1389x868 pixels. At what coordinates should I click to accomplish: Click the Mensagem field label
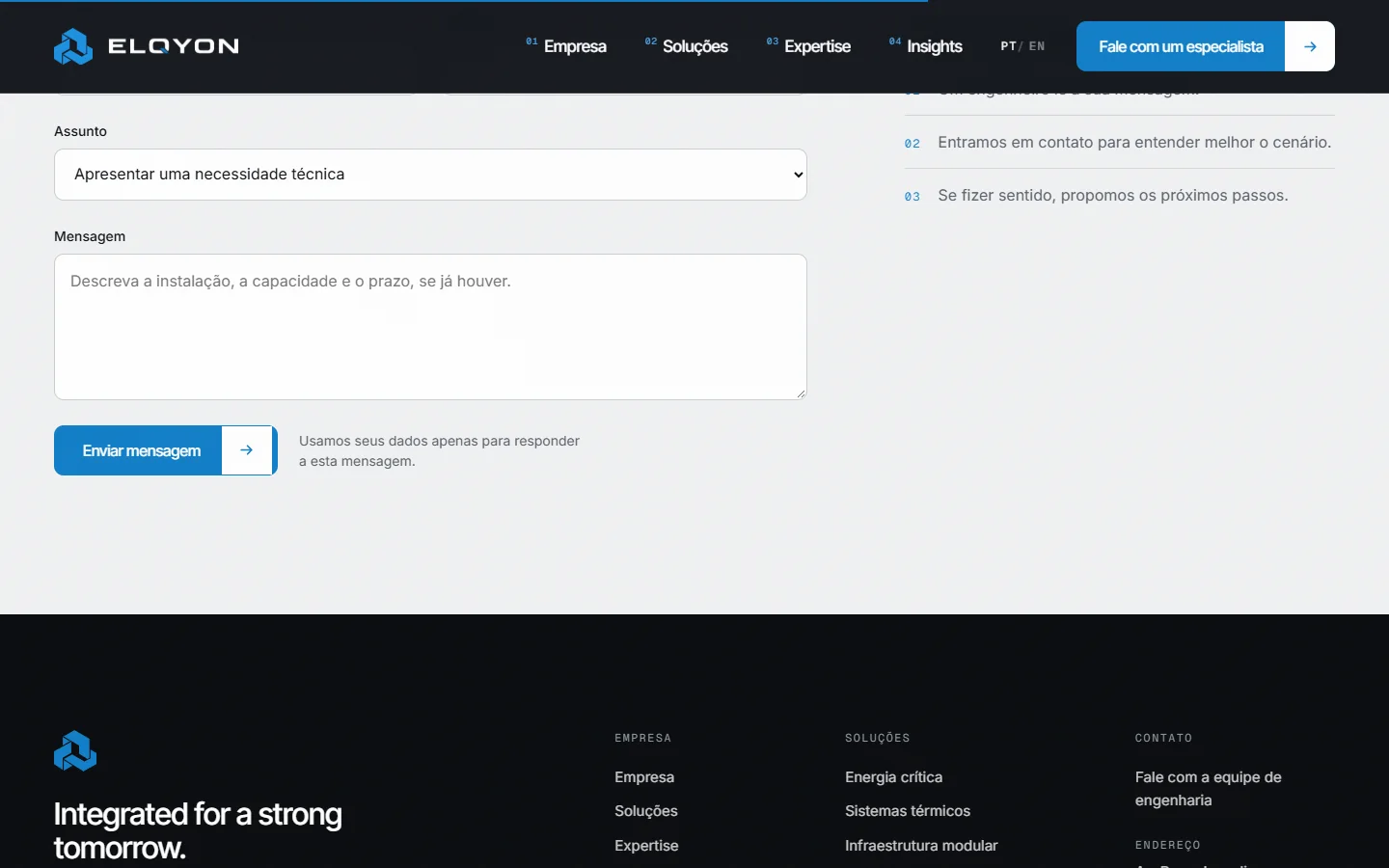tap(90, 236)
